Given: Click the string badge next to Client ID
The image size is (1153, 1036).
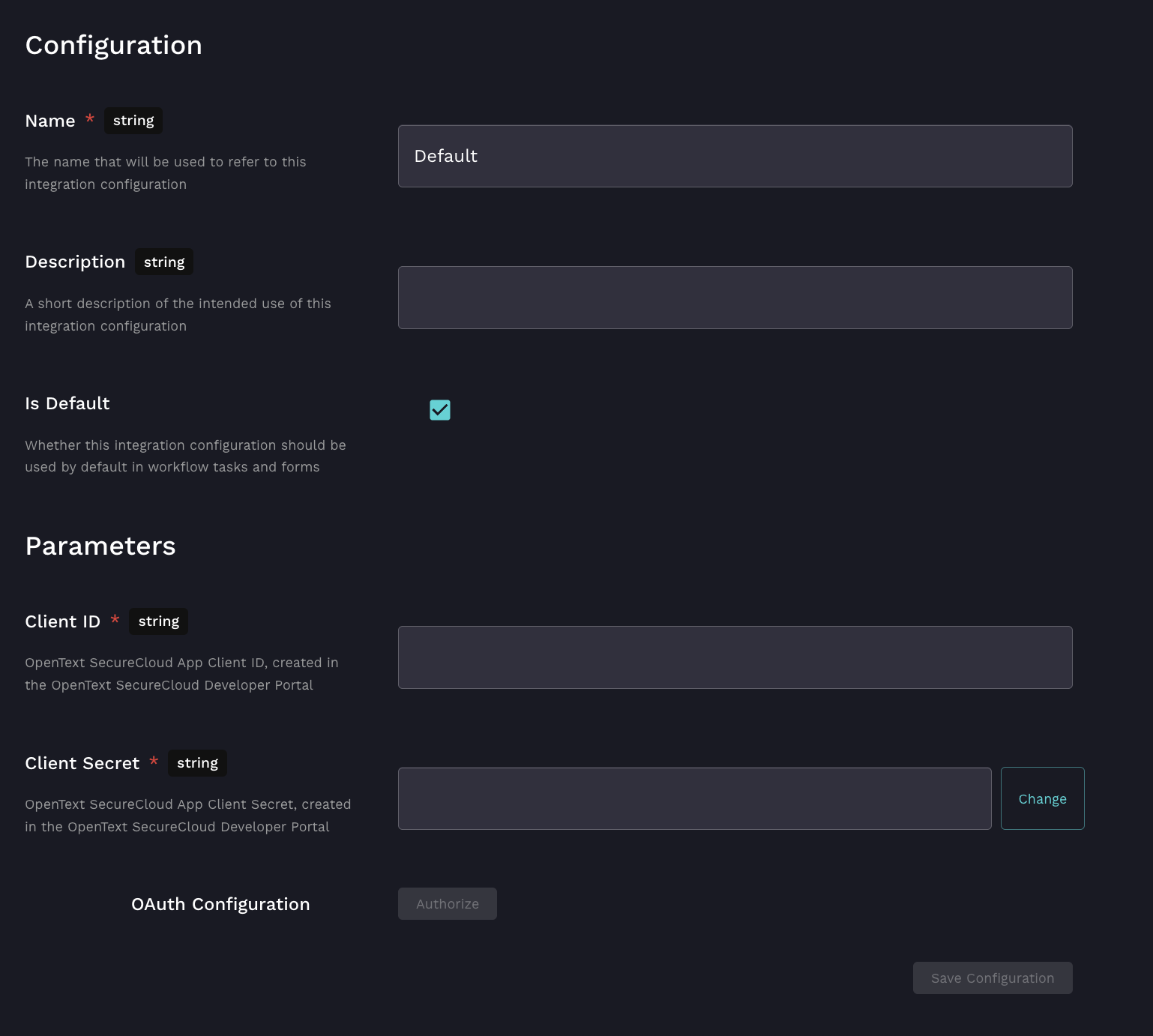Looking at the screenshot, I should point(159,621).
